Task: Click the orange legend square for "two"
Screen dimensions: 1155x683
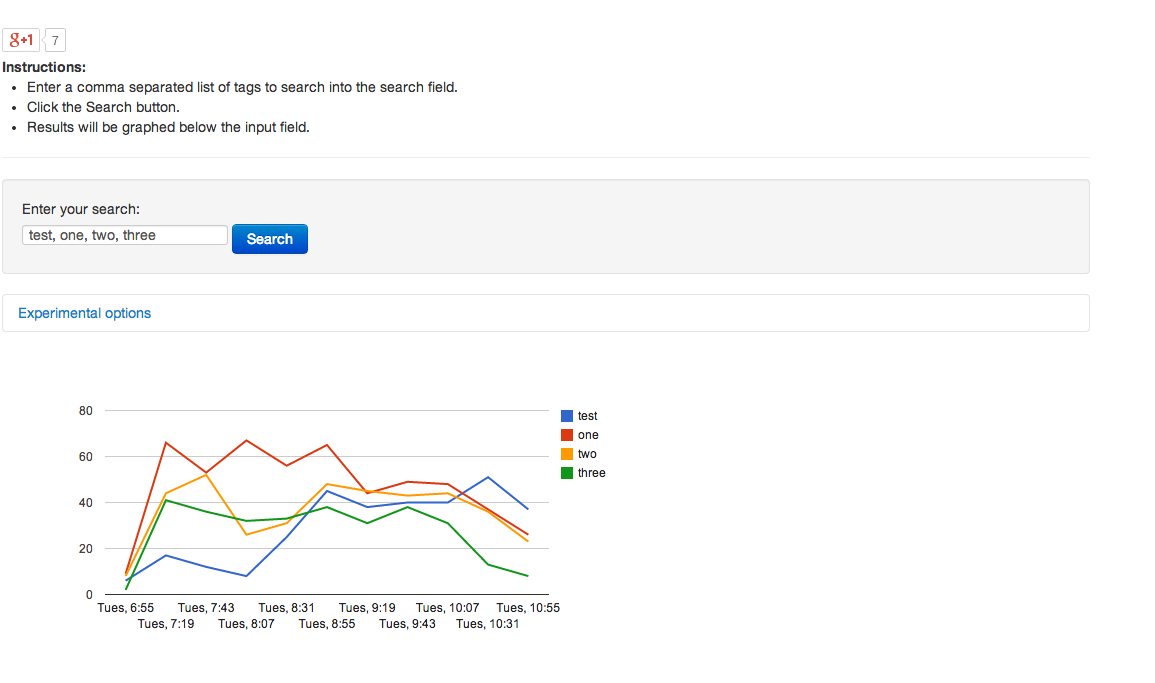Action: pyautogui.click(x=567, y=453)
